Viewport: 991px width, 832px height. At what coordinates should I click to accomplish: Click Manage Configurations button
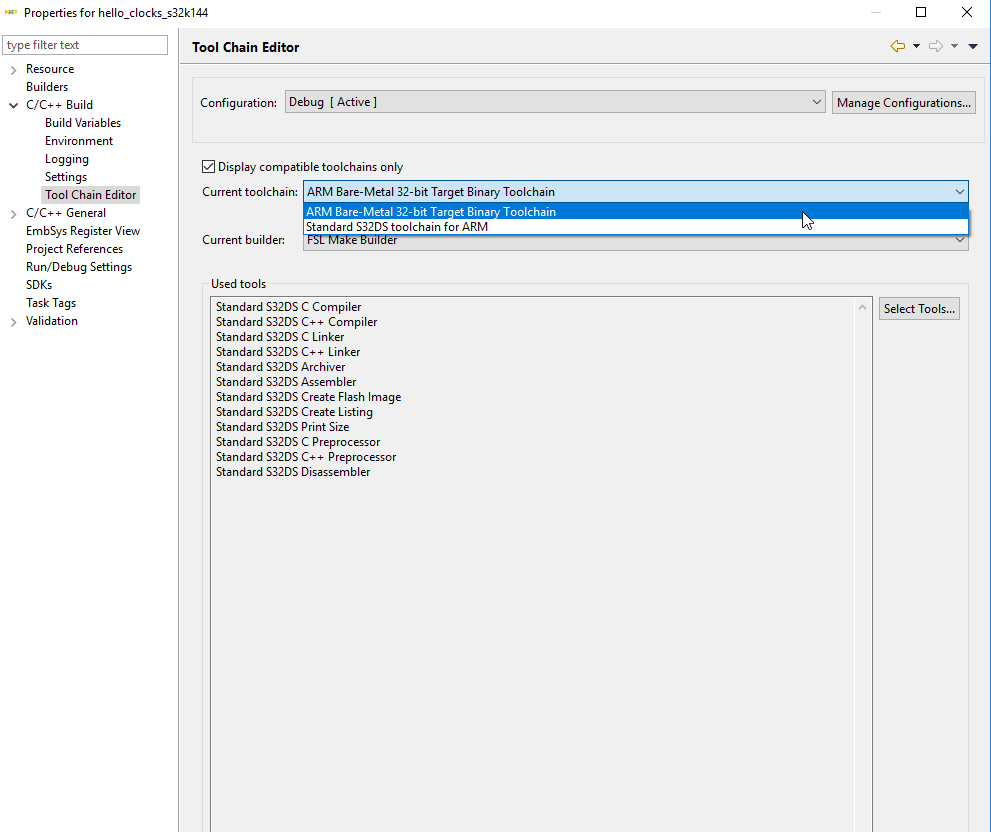point(904,102)
